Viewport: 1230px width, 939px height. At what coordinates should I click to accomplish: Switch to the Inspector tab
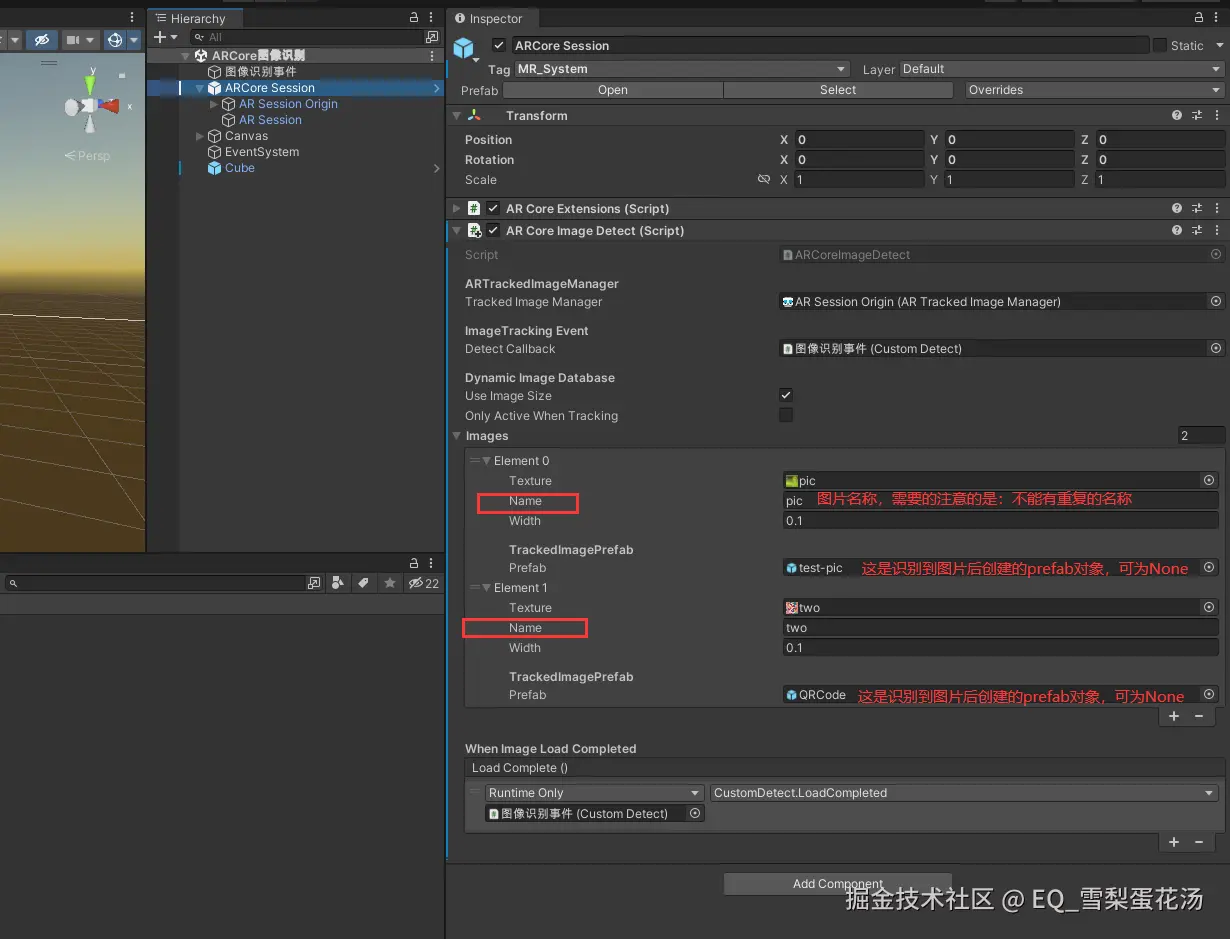point(489,18)
